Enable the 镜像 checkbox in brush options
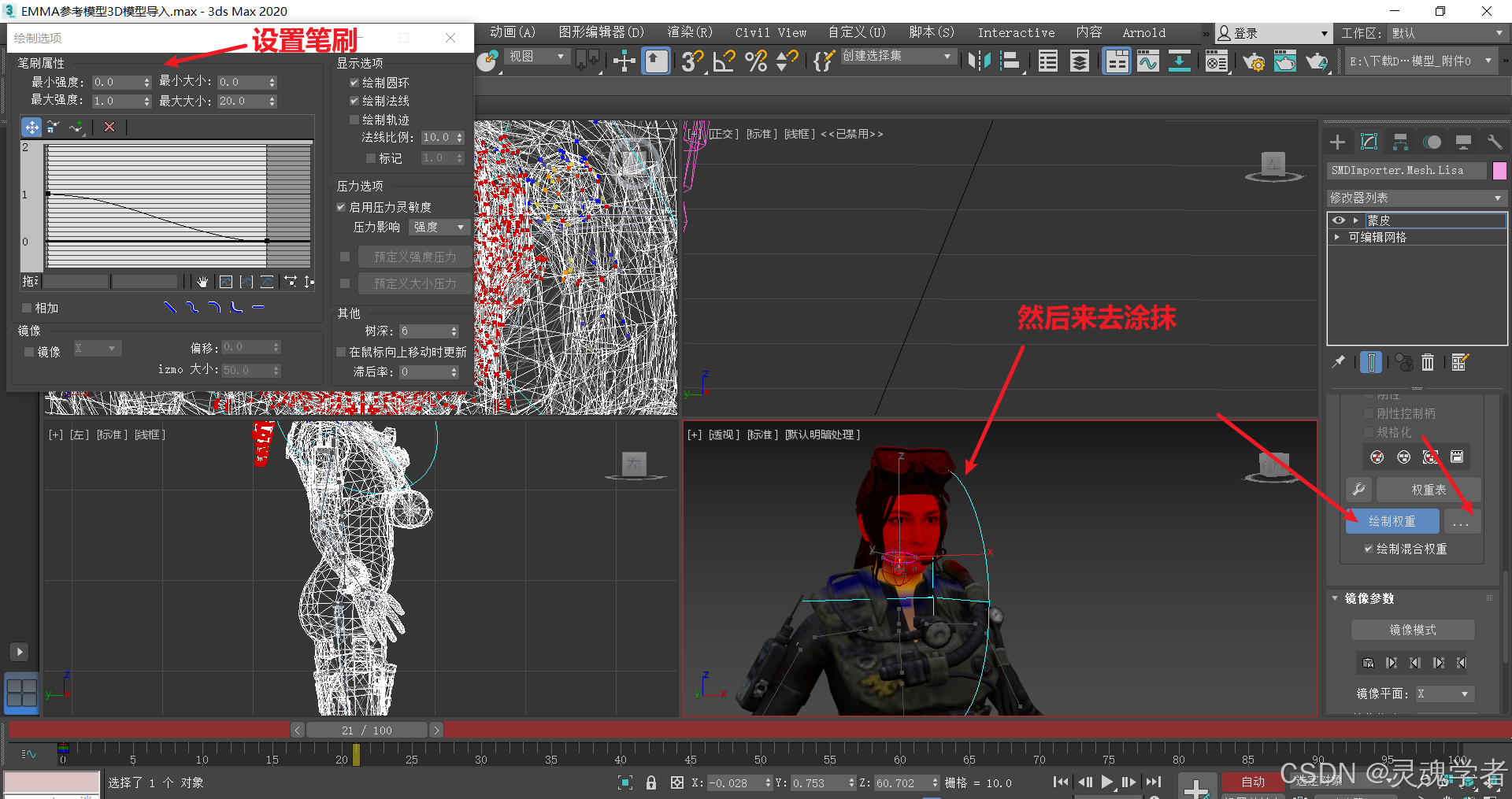The width and height of the screenshot is (1512, 799). 29,352
